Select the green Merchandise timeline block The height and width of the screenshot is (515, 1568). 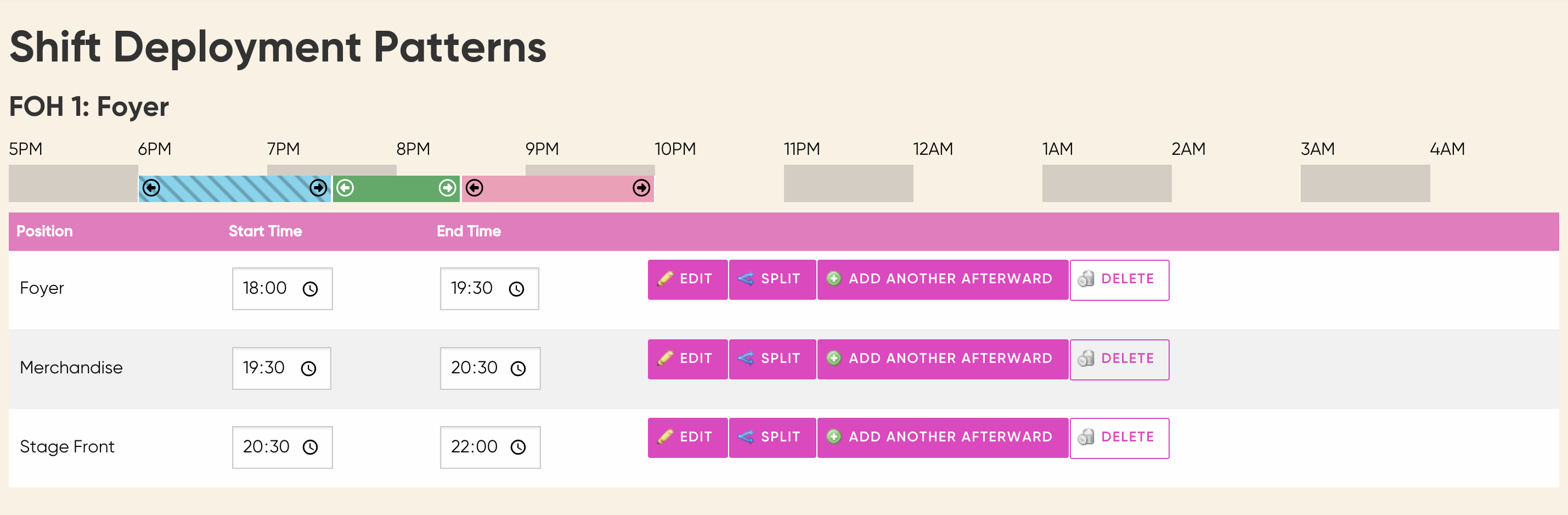pyautogui.click(x=396, y=188)
